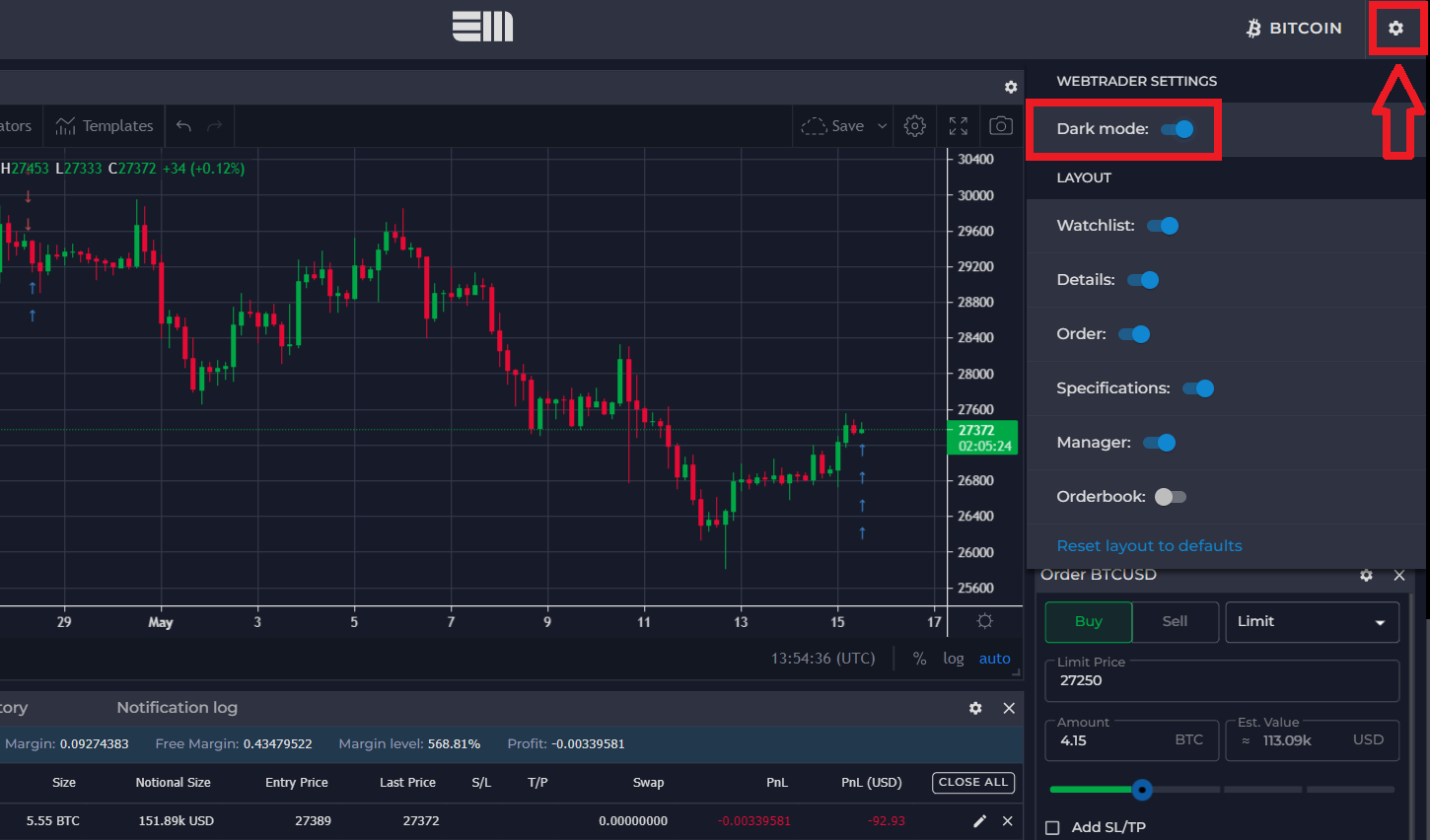This screenshot has height=840, width=1430.
Task: Click the chart resize corner handle
Action: tap(1016, 672)
